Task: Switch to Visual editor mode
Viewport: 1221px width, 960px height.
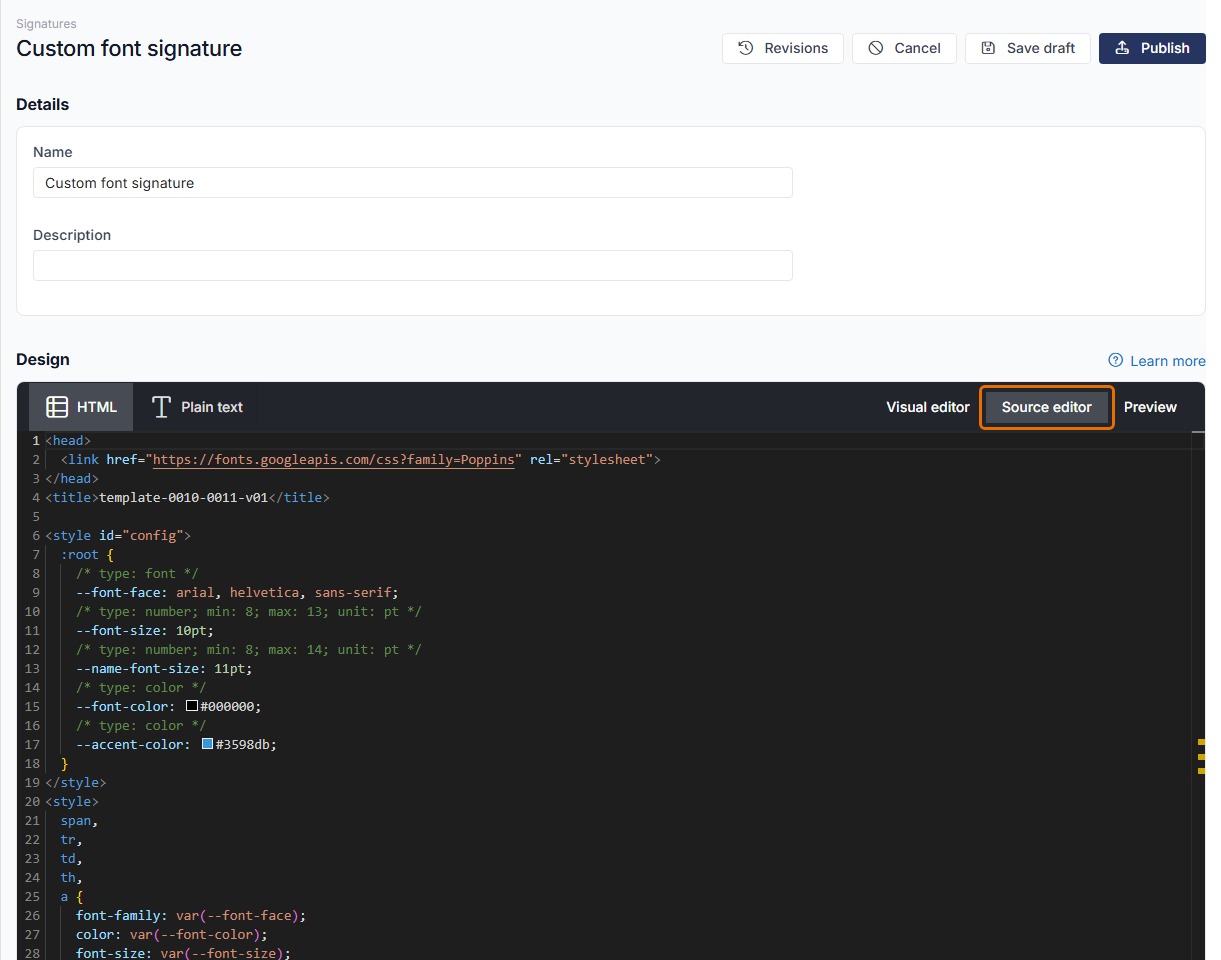Action: coord(928,407)
